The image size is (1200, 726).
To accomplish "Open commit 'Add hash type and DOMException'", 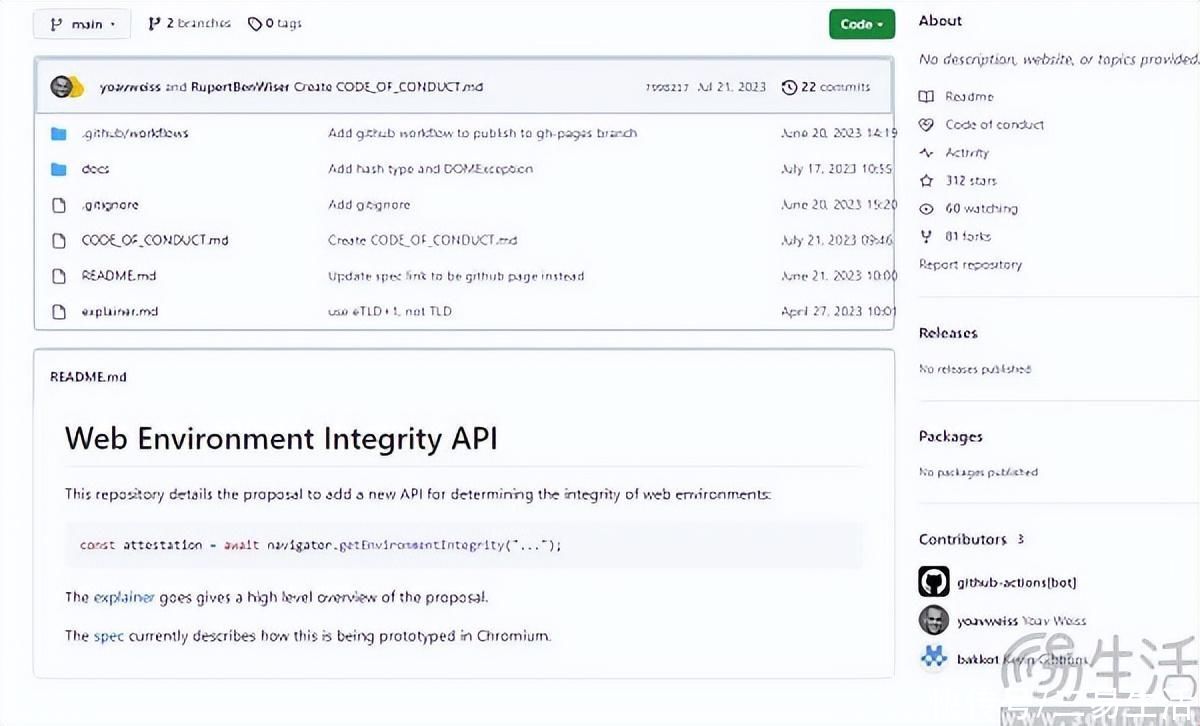I will (x=430, y=169).
